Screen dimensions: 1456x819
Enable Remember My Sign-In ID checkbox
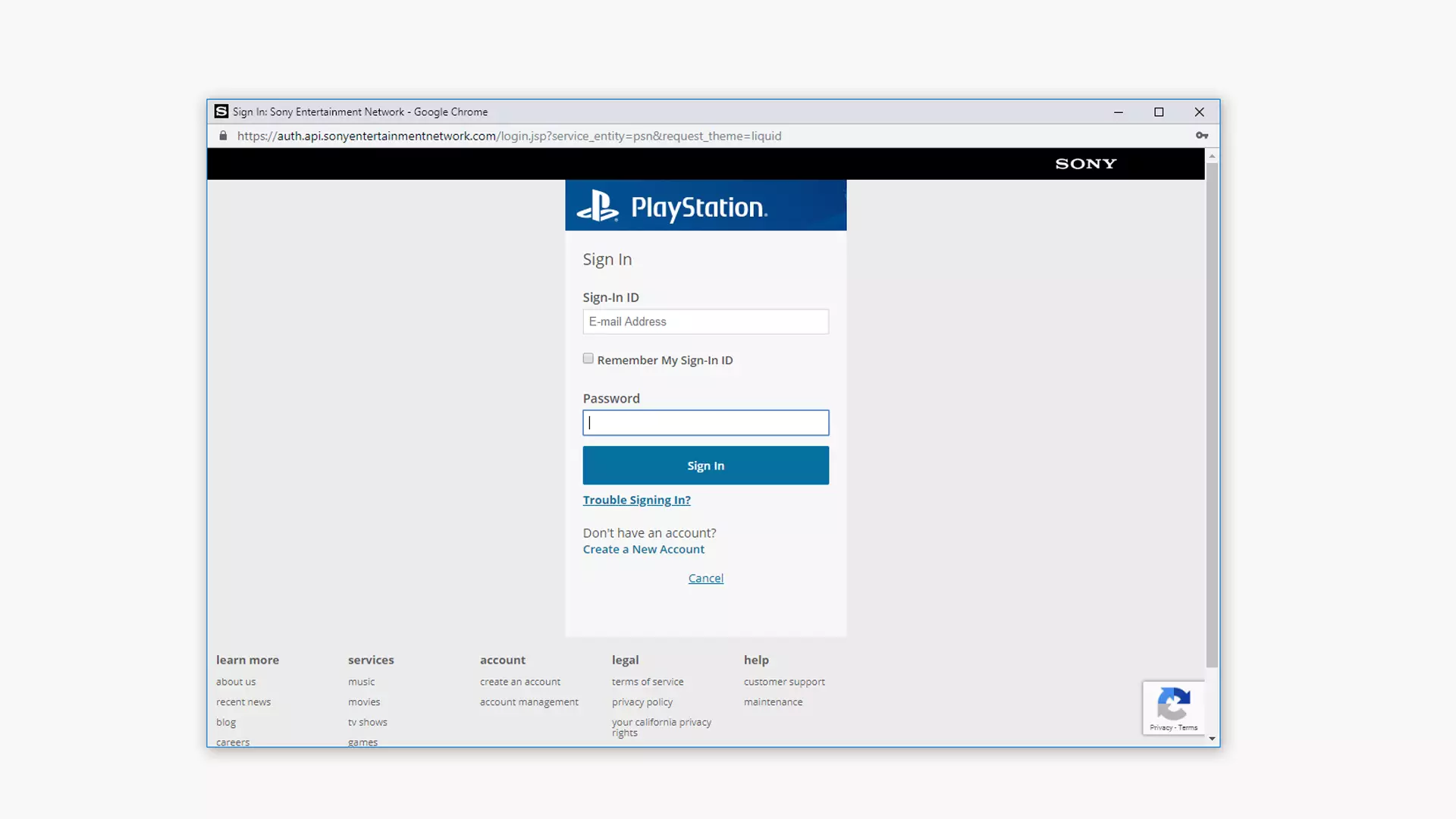588,359
